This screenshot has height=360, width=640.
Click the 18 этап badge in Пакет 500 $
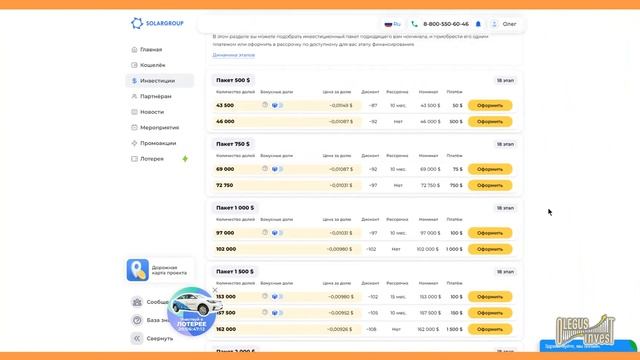pyautogui.click(x=505, y=80)
